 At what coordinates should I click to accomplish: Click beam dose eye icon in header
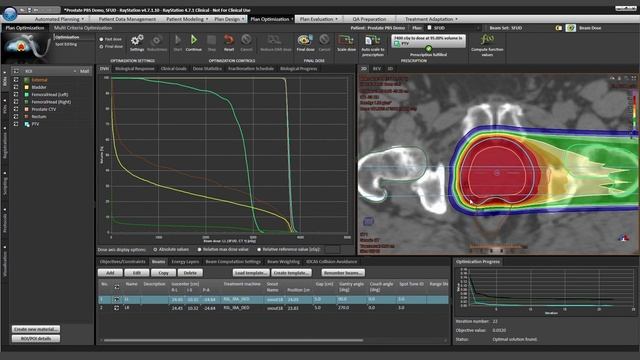tap(571, 28)
